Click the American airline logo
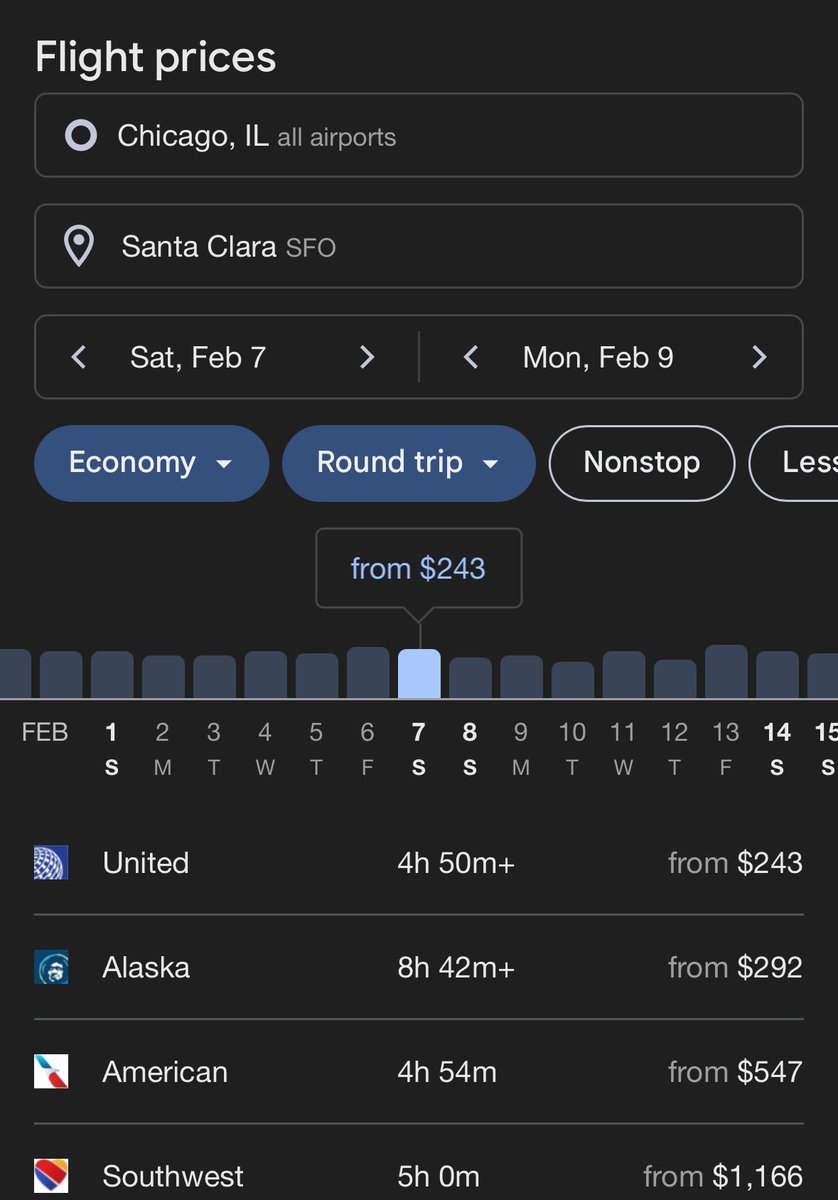 coord(51,1072)
